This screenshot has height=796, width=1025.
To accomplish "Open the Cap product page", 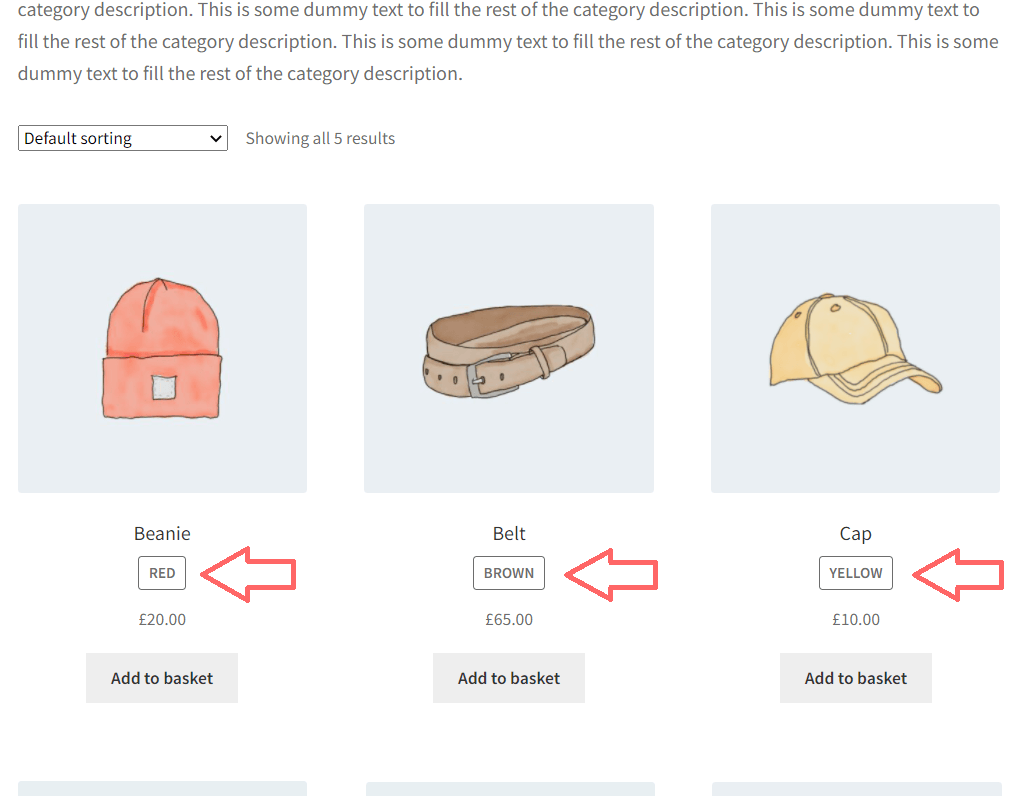I will 855,533.
